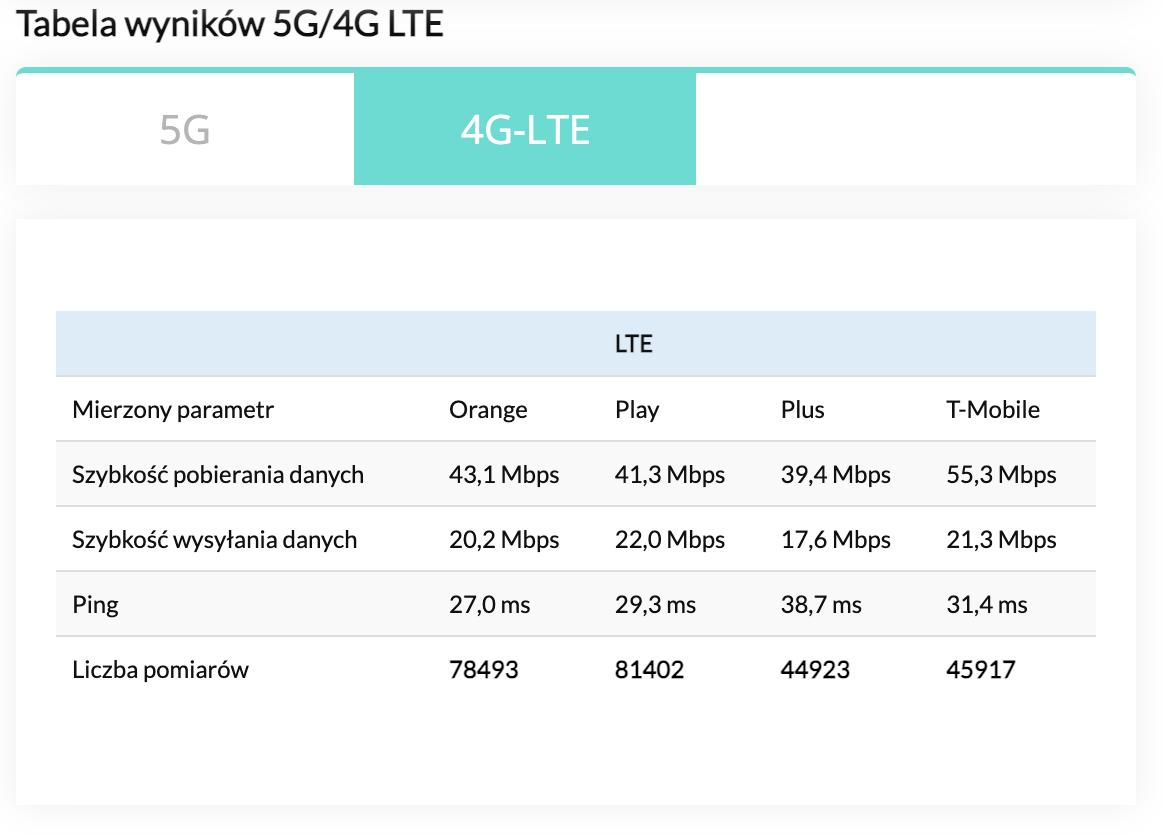Click Plus ping value 38,7 ms
1162x836 pixels.
pos(821,605)
